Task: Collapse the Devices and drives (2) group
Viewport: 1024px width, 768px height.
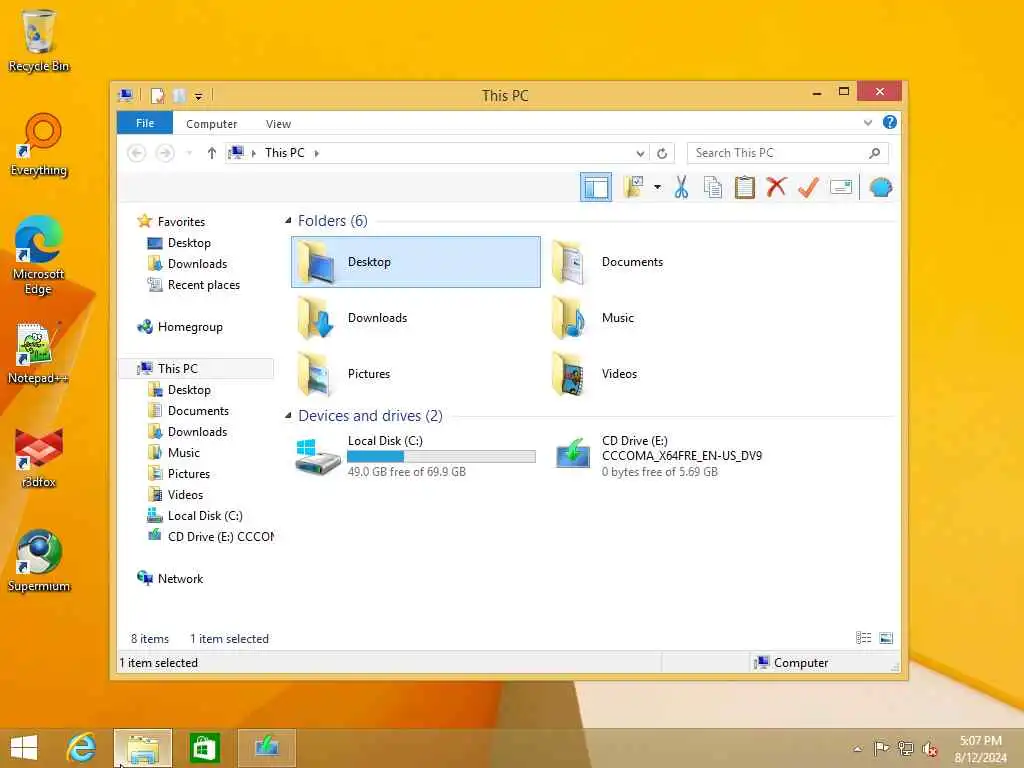Action: coord(288,415)
